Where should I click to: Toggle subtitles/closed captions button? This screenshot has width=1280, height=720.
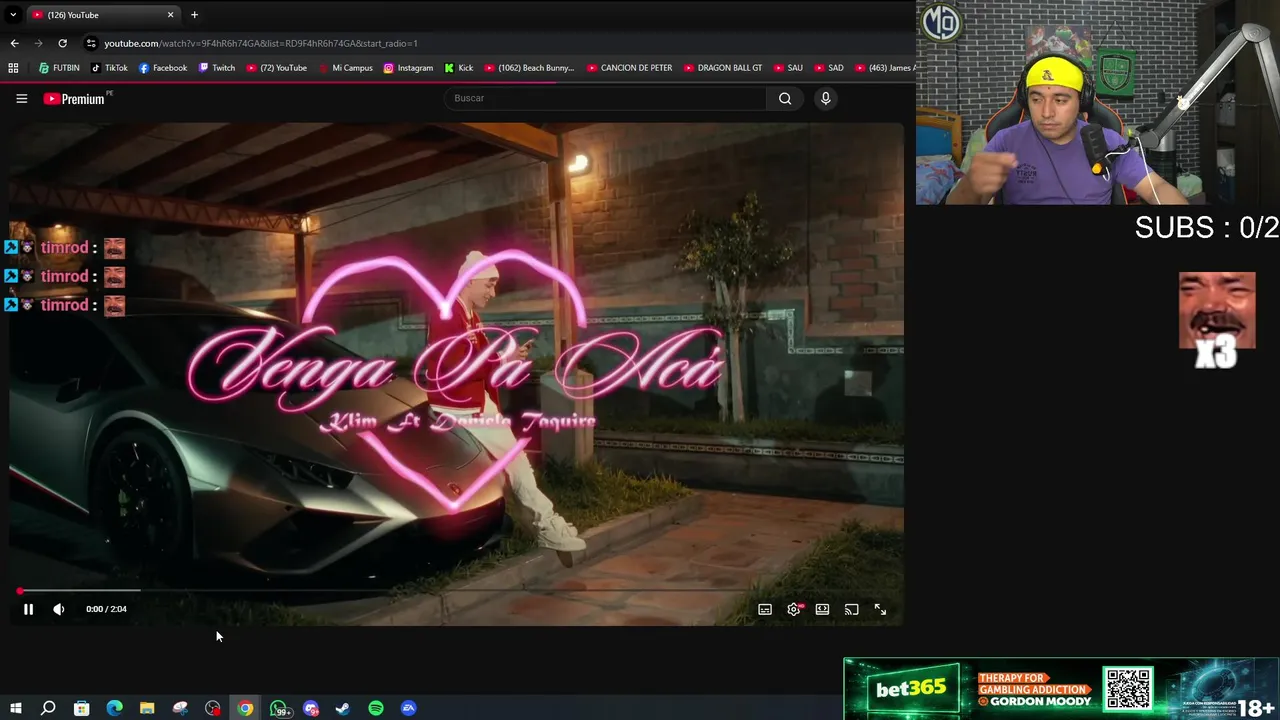pos(765,609)
